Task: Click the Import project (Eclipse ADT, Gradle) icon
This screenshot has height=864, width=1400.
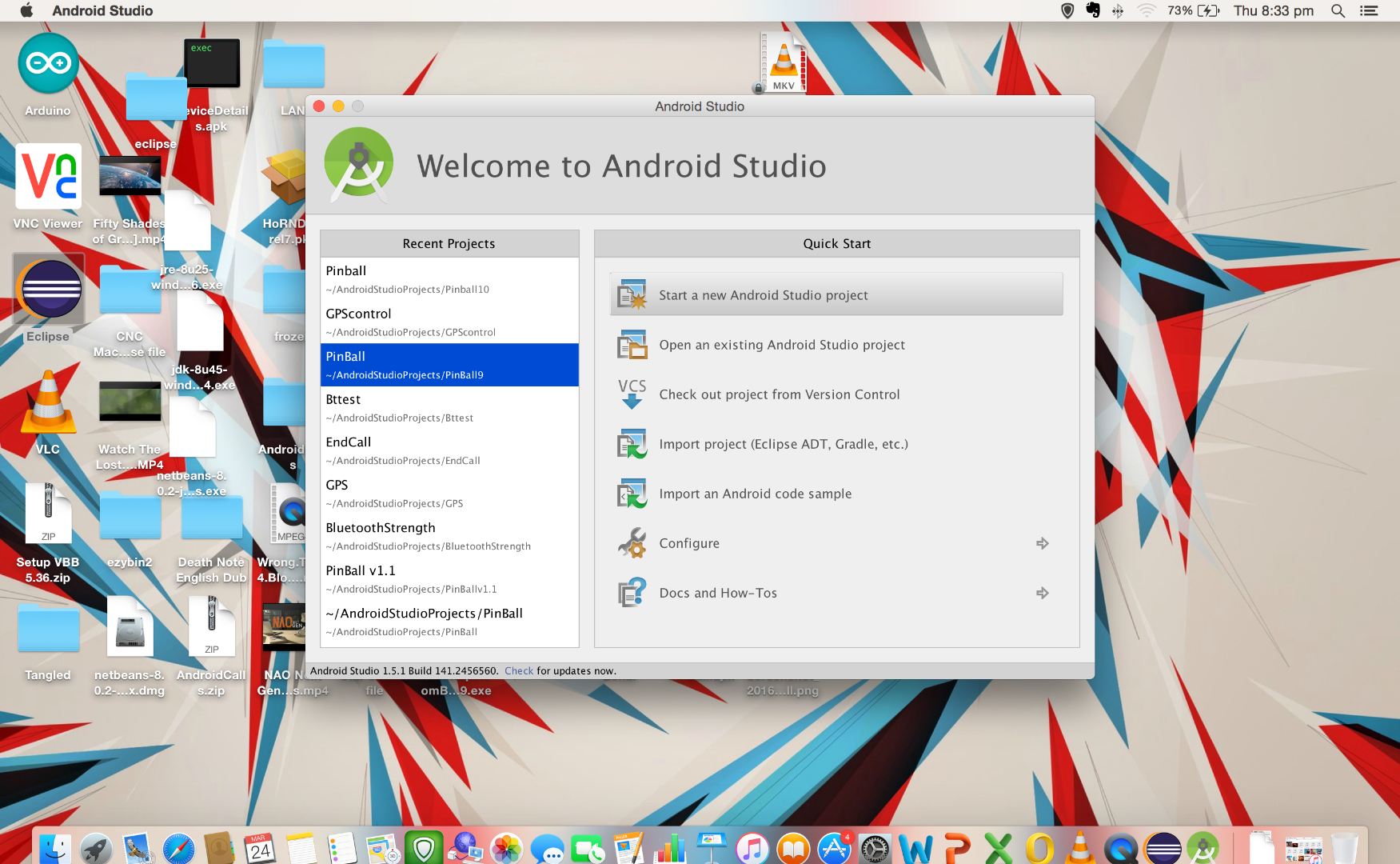Action: (632, 444)
